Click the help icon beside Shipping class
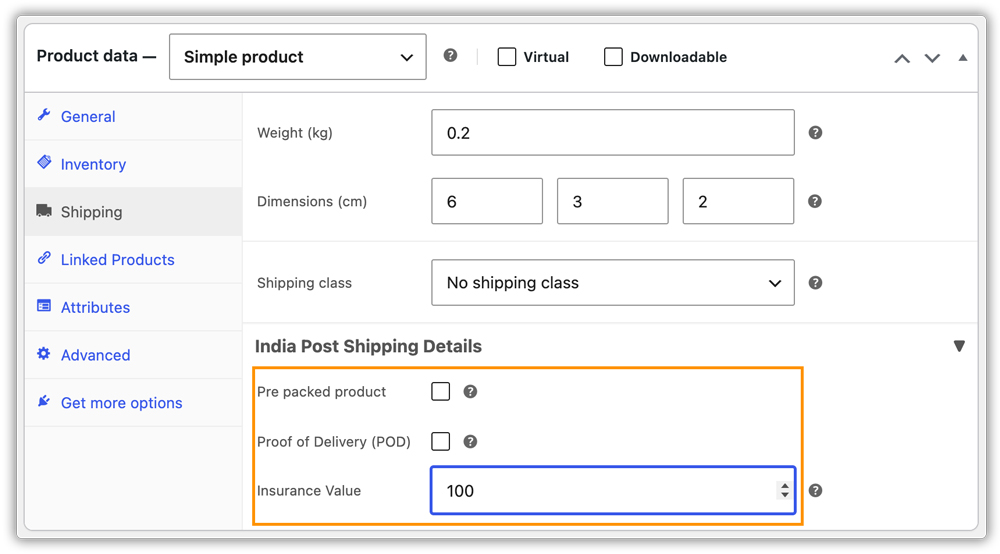This screenshot has height=554, width=1000. point(815,282)
